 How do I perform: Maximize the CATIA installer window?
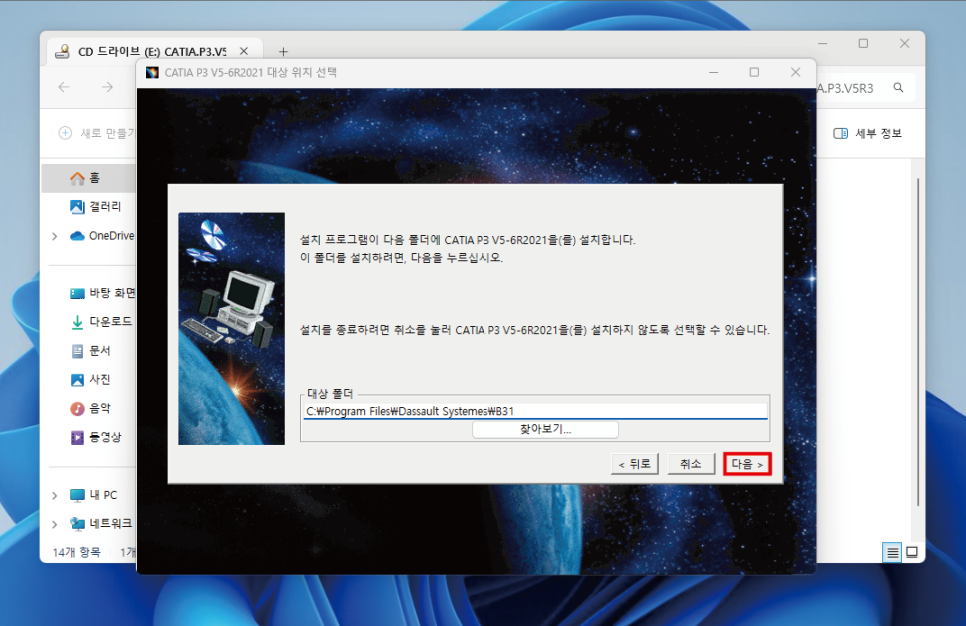pos(754,73)
